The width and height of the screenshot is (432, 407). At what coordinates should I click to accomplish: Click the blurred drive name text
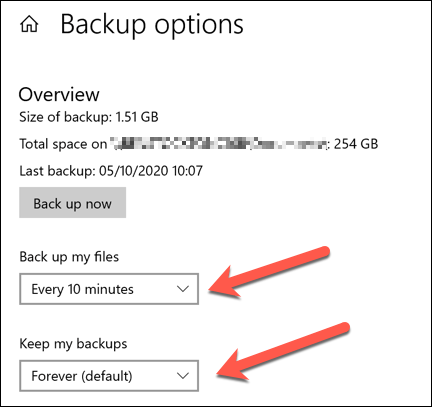219,144
